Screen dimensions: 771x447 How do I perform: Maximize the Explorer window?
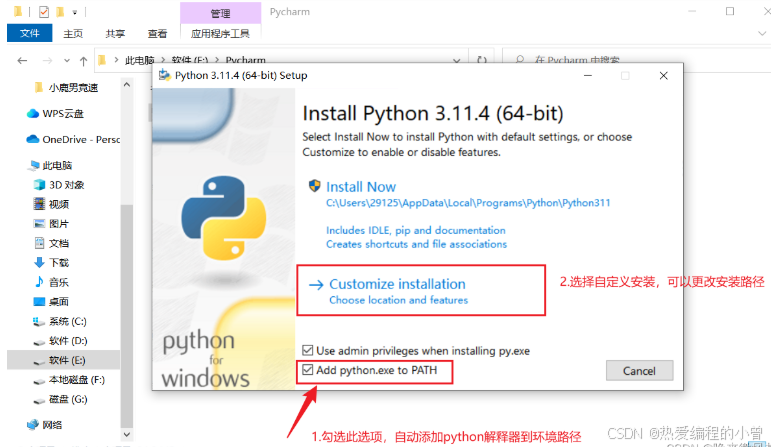pyautogui.click(x=730, y=11)
